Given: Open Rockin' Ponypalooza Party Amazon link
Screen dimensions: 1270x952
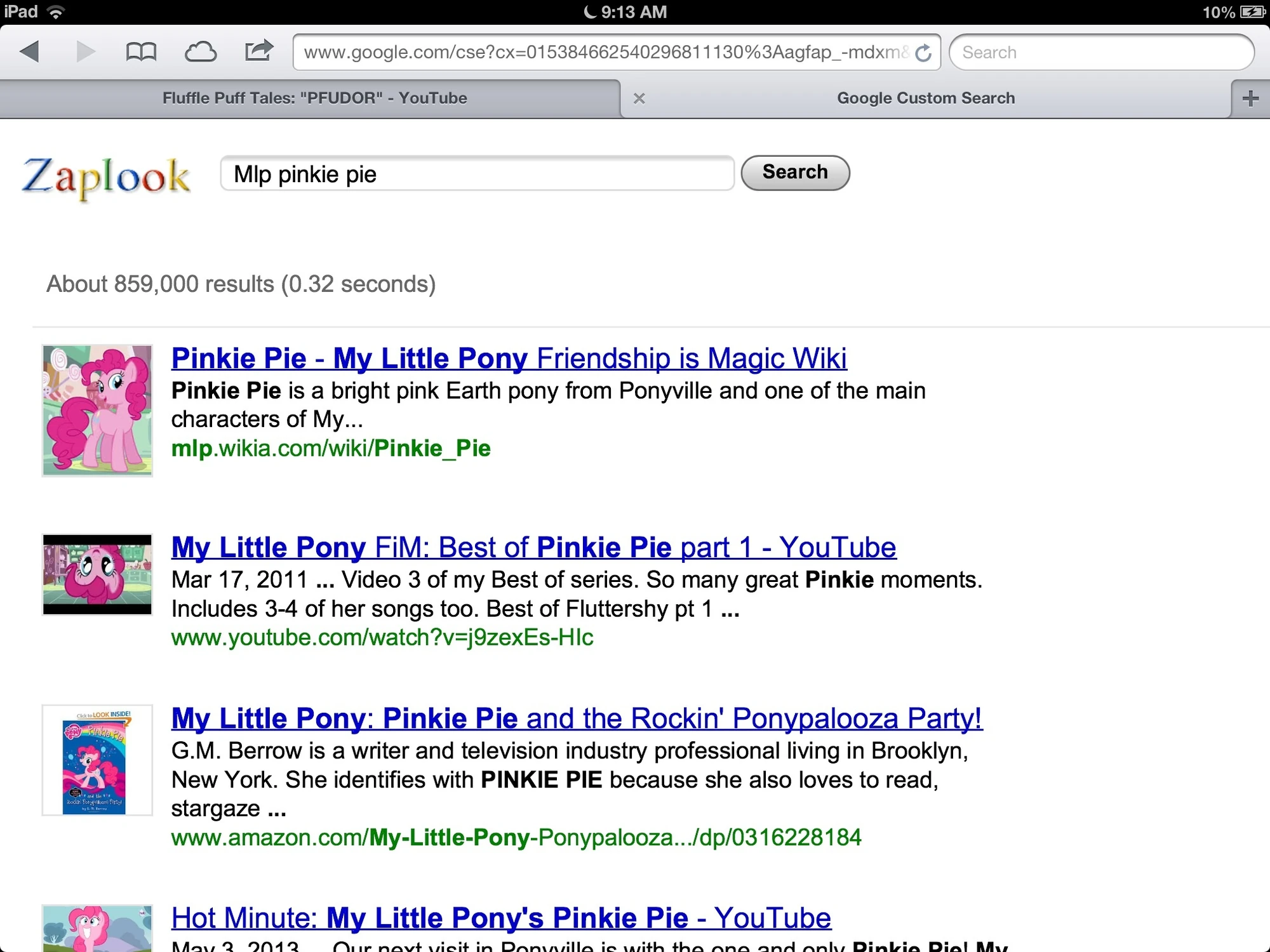Looking at the screenshot, I should [x=577, y=718].
